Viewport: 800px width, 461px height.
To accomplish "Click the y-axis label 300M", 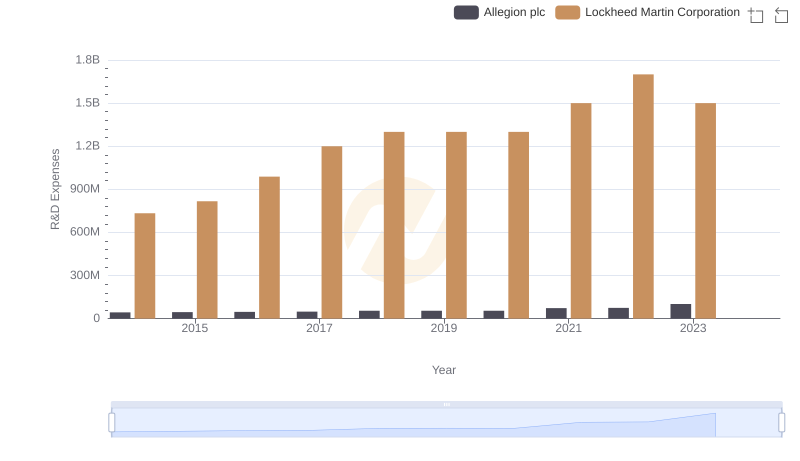I will point(85,275).
